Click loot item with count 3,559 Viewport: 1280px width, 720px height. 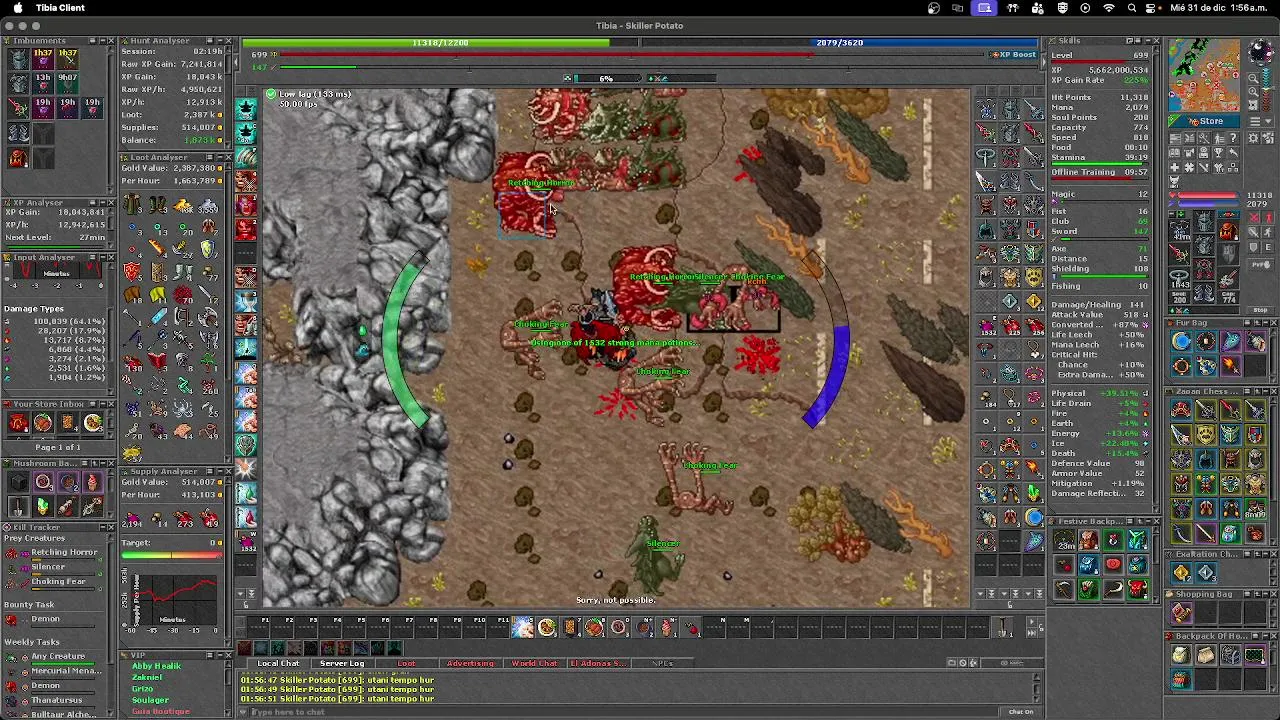pyautogui.click(x=207, y=205)
